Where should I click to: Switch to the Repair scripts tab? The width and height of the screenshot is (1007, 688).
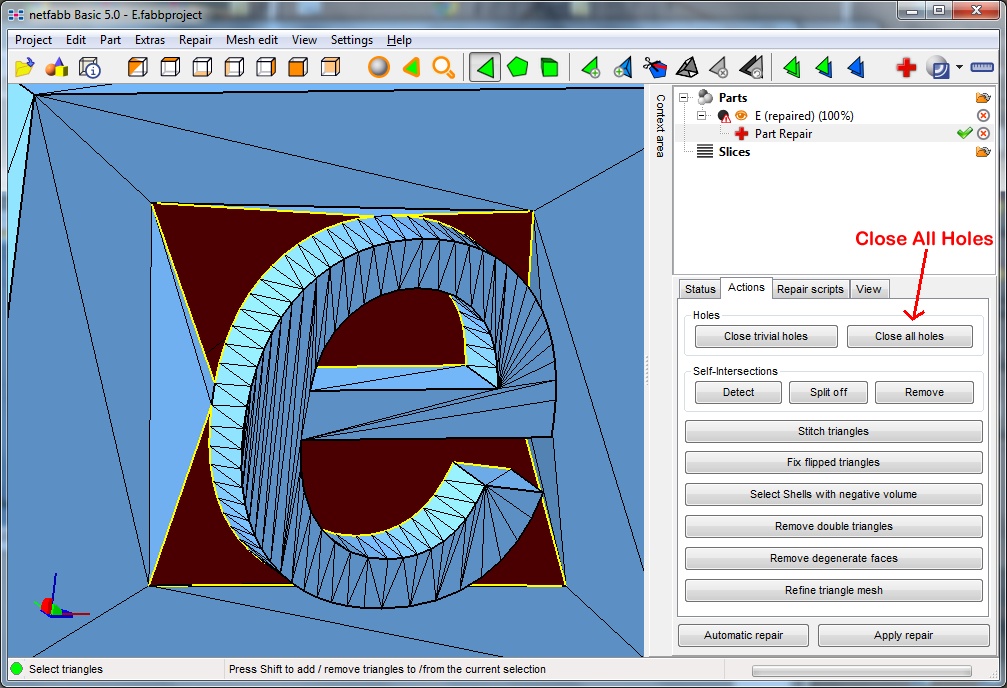pyautogui.click(x=810, y=289)
